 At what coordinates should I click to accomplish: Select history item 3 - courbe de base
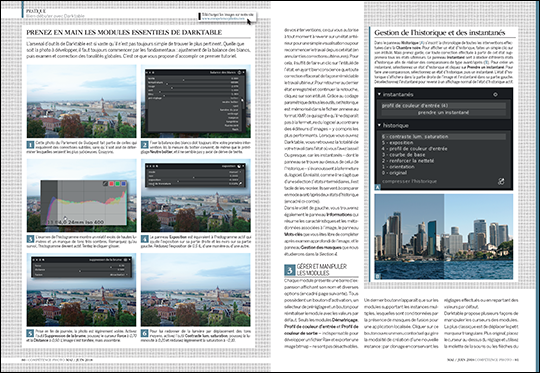point(403,155)
